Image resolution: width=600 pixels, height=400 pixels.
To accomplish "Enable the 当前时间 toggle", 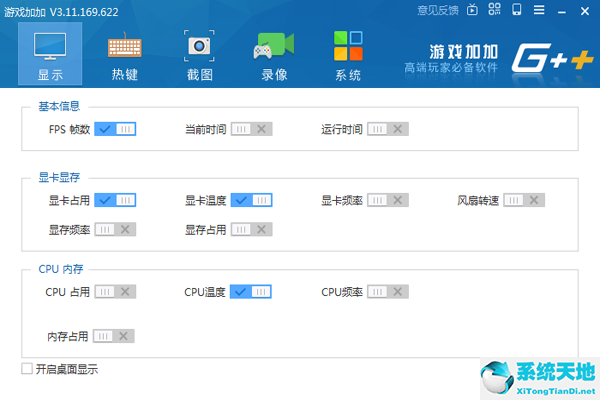I will [x=251, y=129].
